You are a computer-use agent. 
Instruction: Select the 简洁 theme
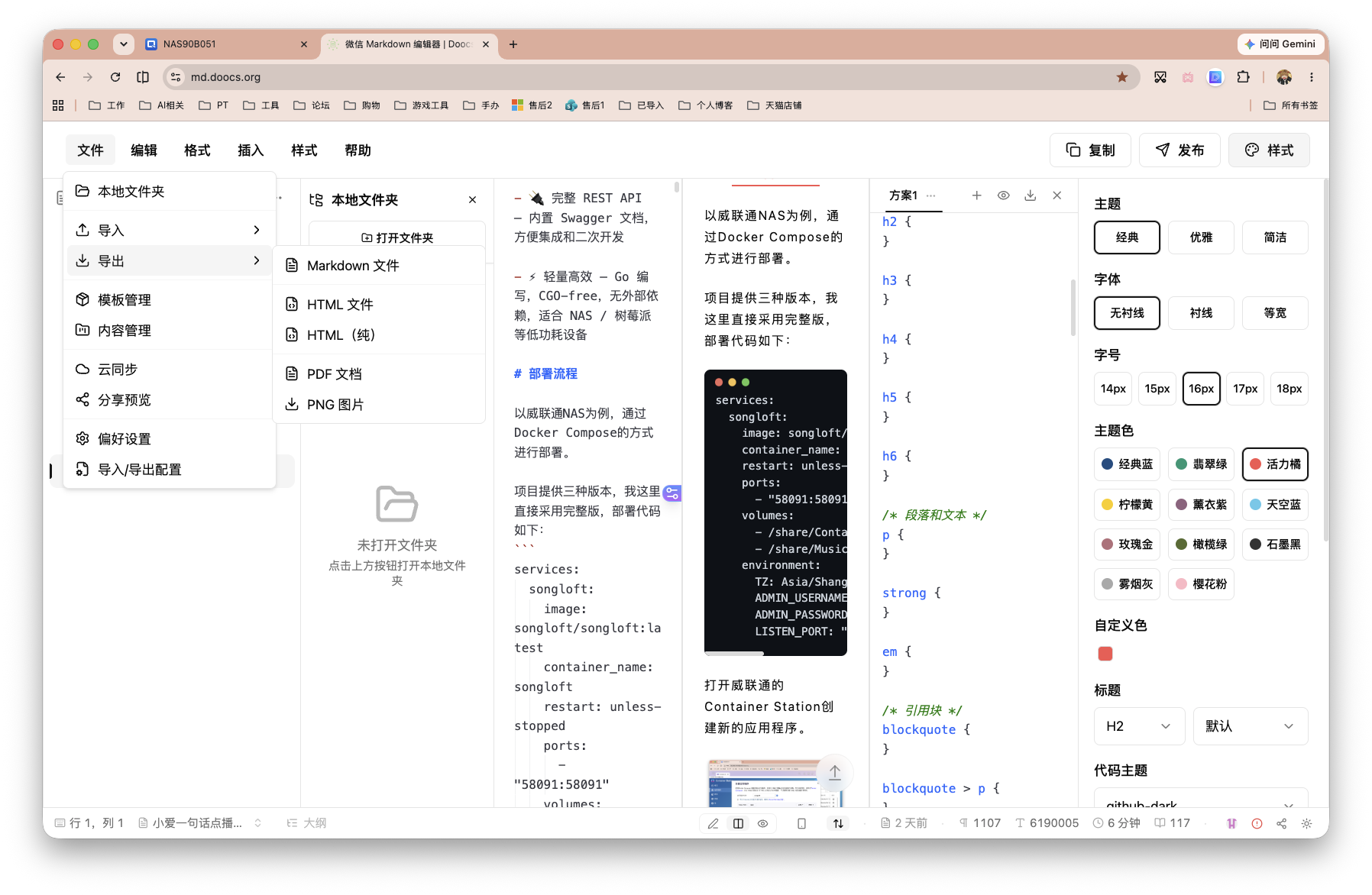[1275, 237]
